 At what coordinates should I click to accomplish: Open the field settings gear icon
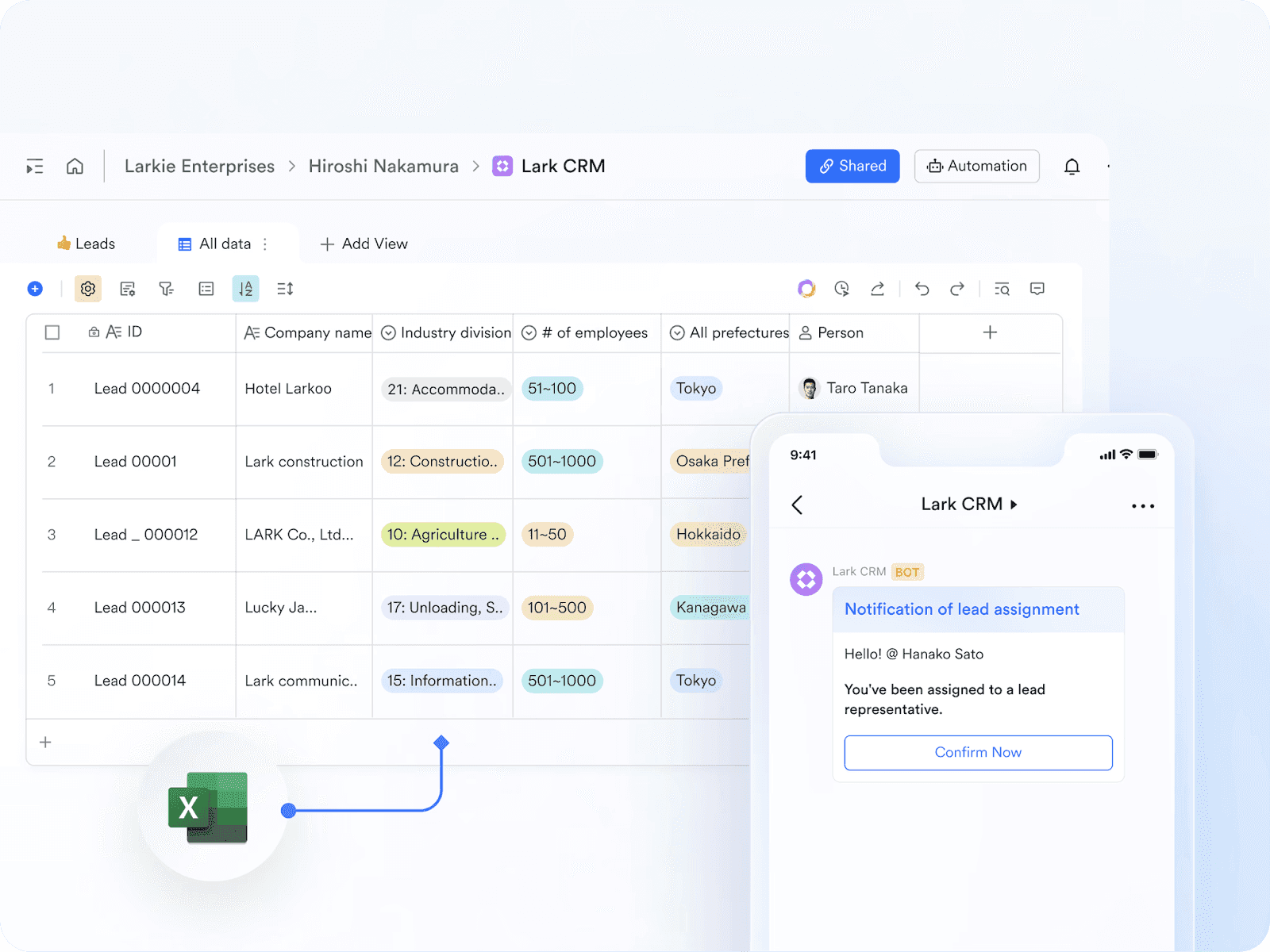[x=88, y=289]
